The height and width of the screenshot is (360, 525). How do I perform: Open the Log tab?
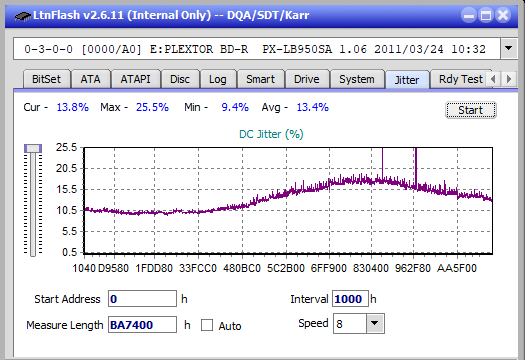[x=218, y=79]
